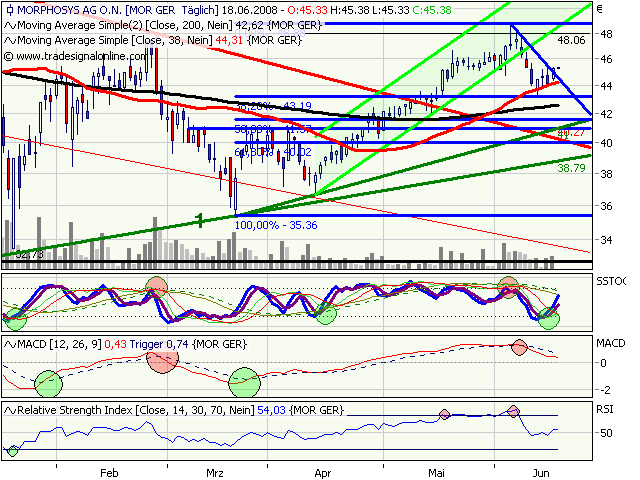Viewport: 640px width, 480px height.
Task: Click the MACD axis label -2
Action: pyautogui.click(x=604, y=390)
